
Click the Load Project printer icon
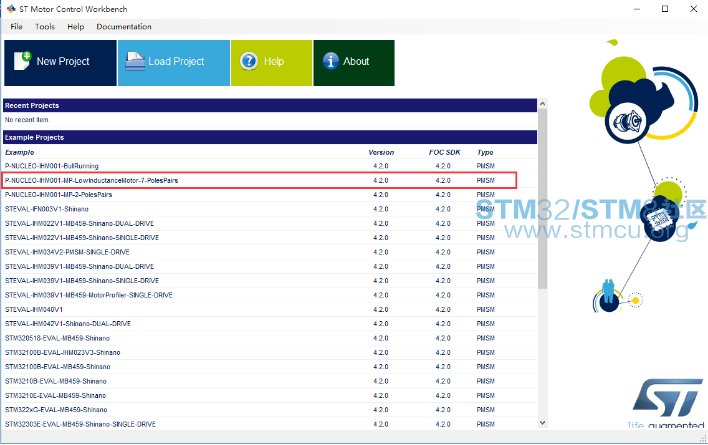(135, 61)
